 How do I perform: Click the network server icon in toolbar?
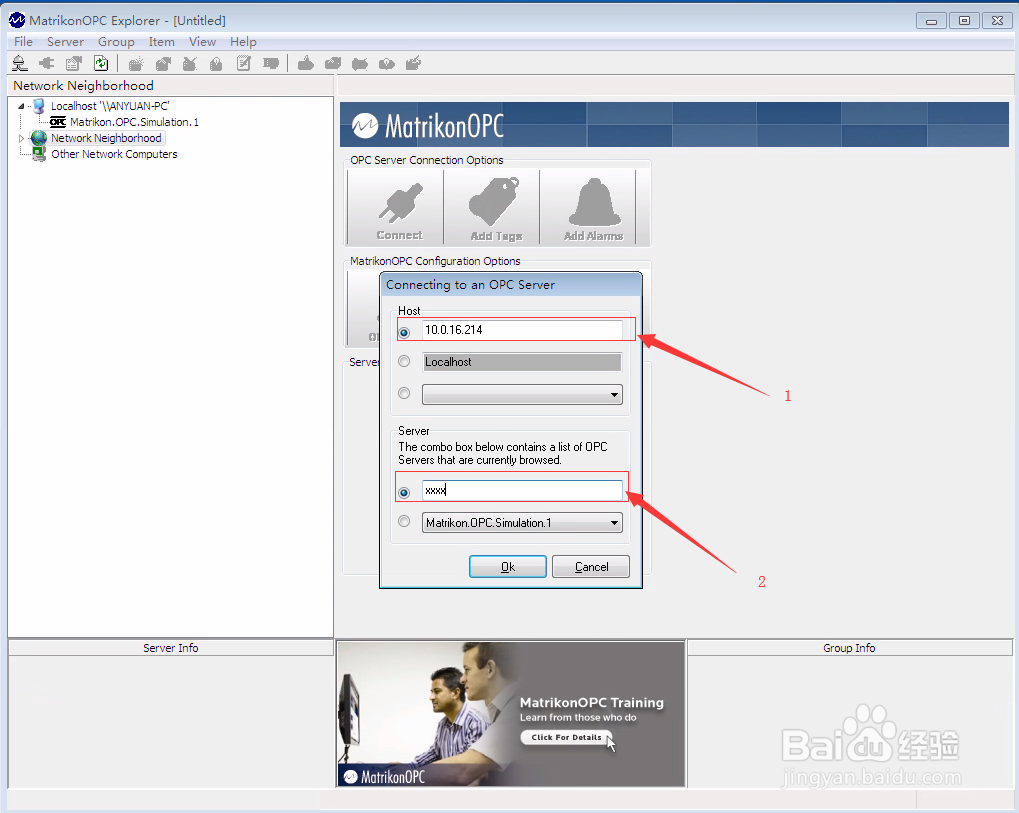coord(20,63)
